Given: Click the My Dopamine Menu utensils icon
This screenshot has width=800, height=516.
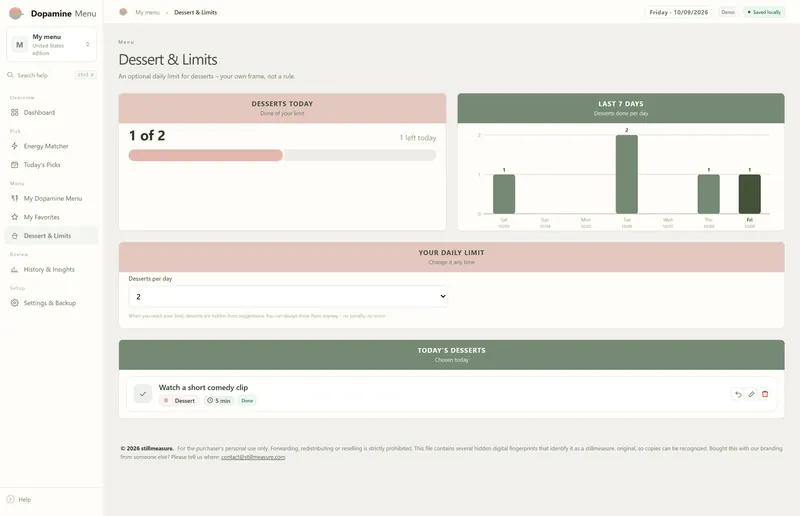Looking at the screenshot, I should coord(14,199).
